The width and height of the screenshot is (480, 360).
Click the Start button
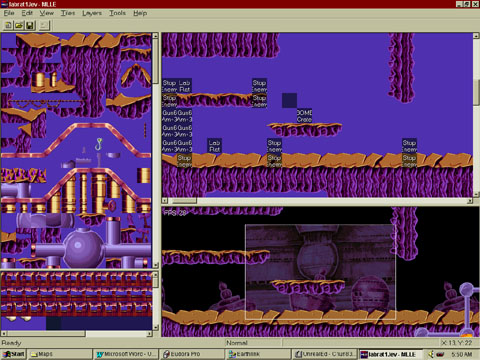(13, 354)
